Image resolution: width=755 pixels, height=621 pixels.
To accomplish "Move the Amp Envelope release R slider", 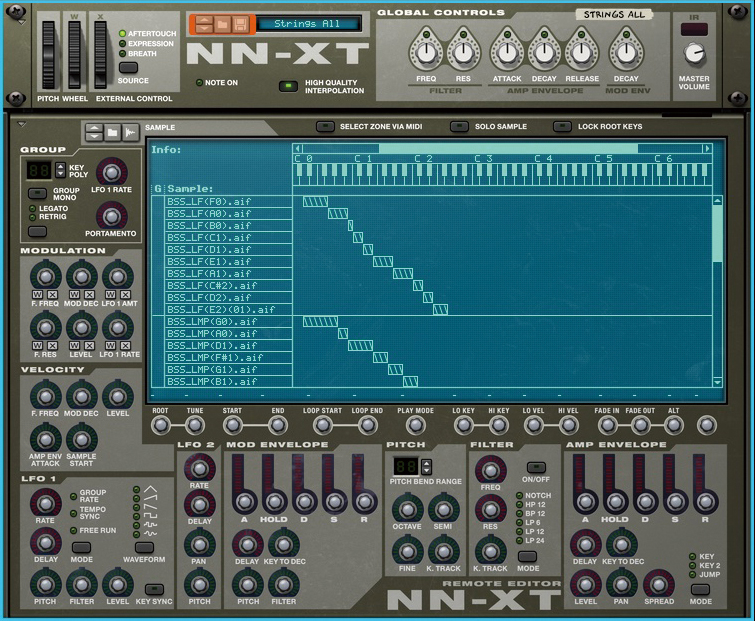I will pos(705,501).
